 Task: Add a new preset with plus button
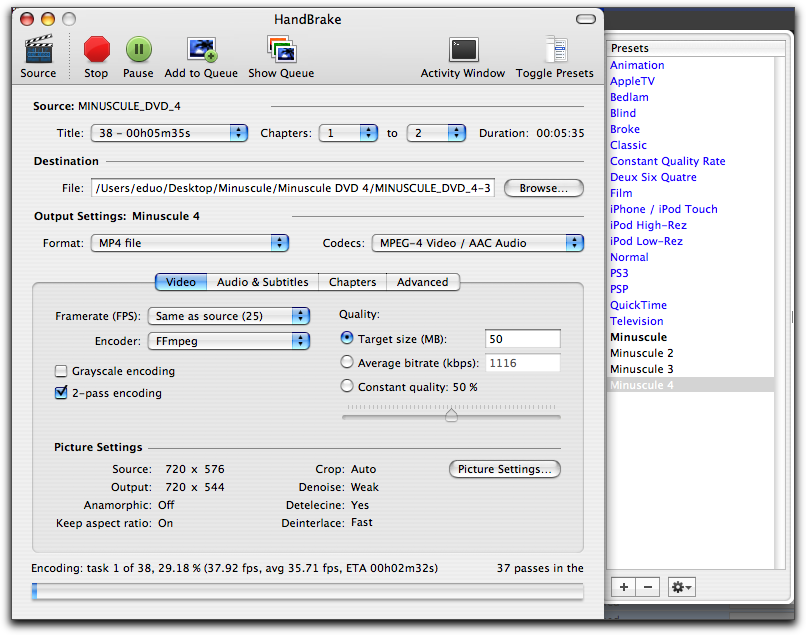[624, 587]
